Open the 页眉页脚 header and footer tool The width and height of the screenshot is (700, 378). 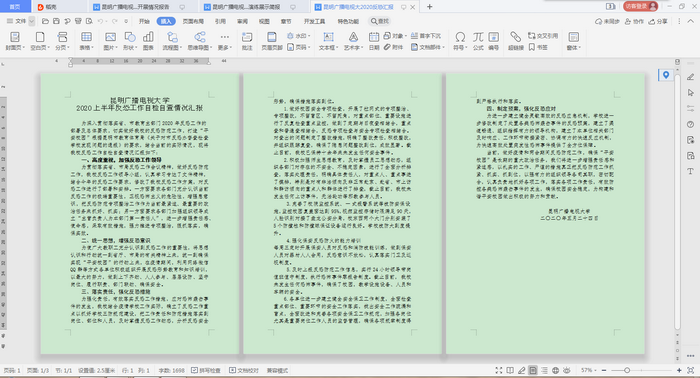click(271, 41)
